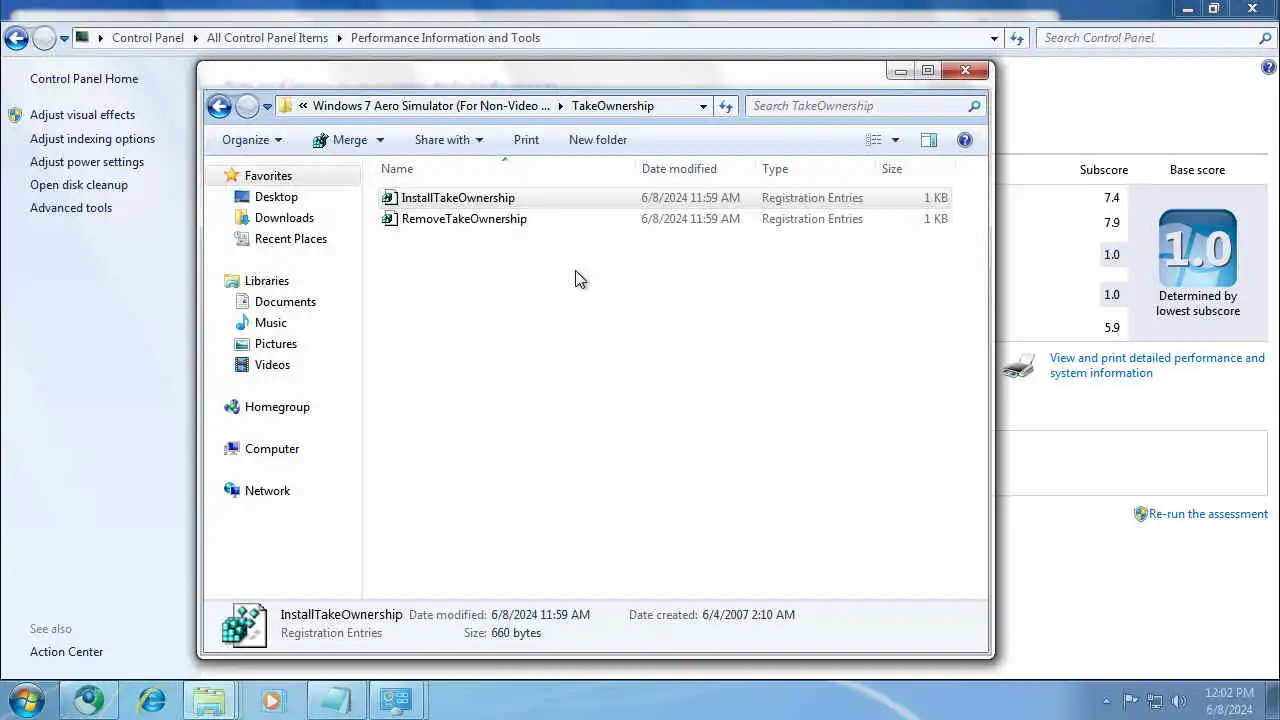
Task: Open Internet Explorer from taskbar
Action: tap(152, 700)
